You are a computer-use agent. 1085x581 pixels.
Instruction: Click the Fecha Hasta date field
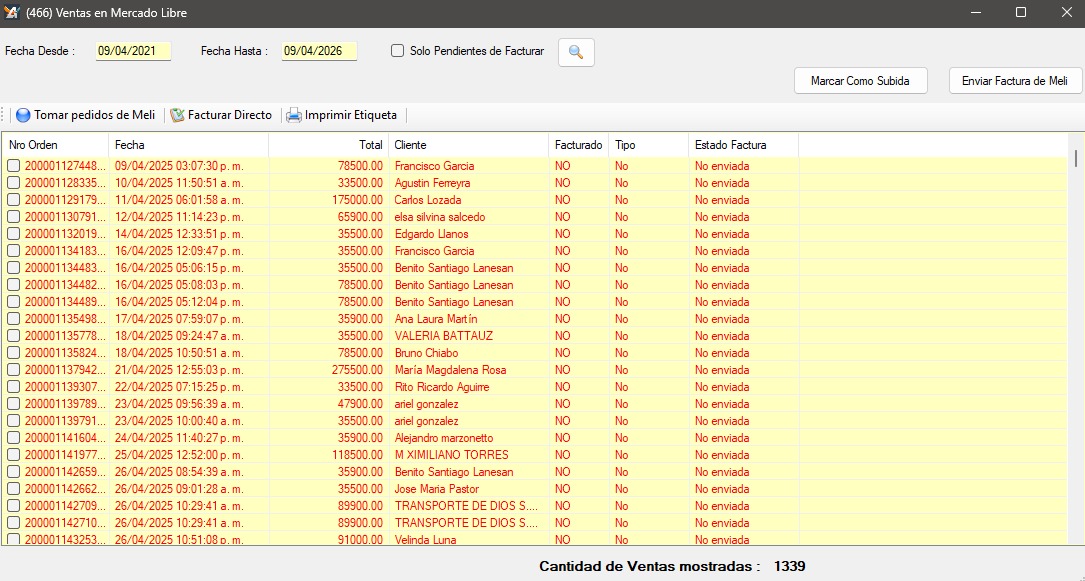pyautogui.click(x=319, y=51)
